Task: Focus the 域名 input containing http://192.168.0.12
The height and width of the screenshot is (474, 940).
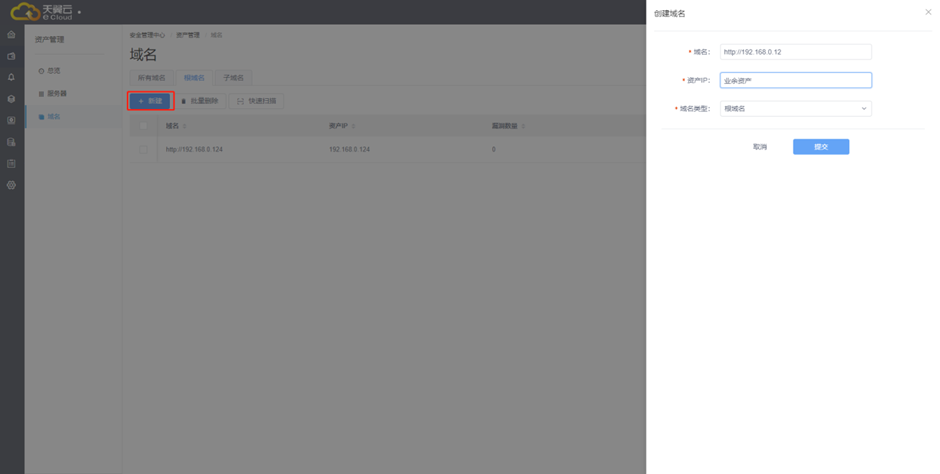Action: click(x=796, y=52)
